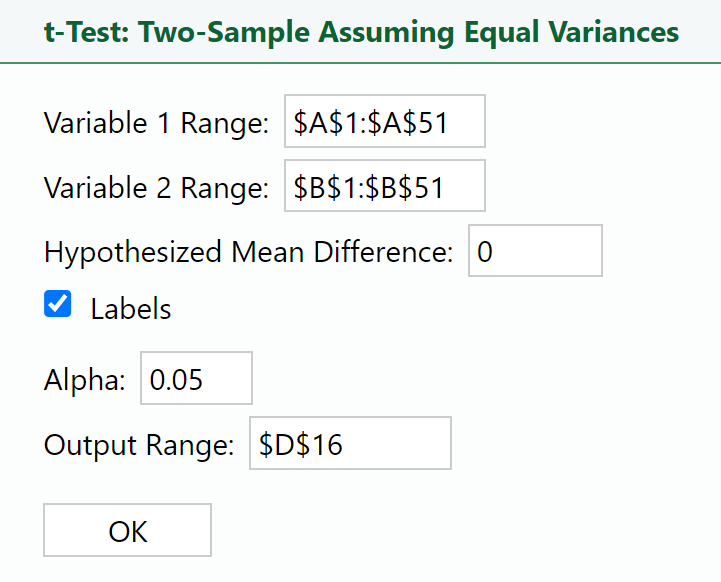Uncheck the Labels checkbox

coord(57,305)
